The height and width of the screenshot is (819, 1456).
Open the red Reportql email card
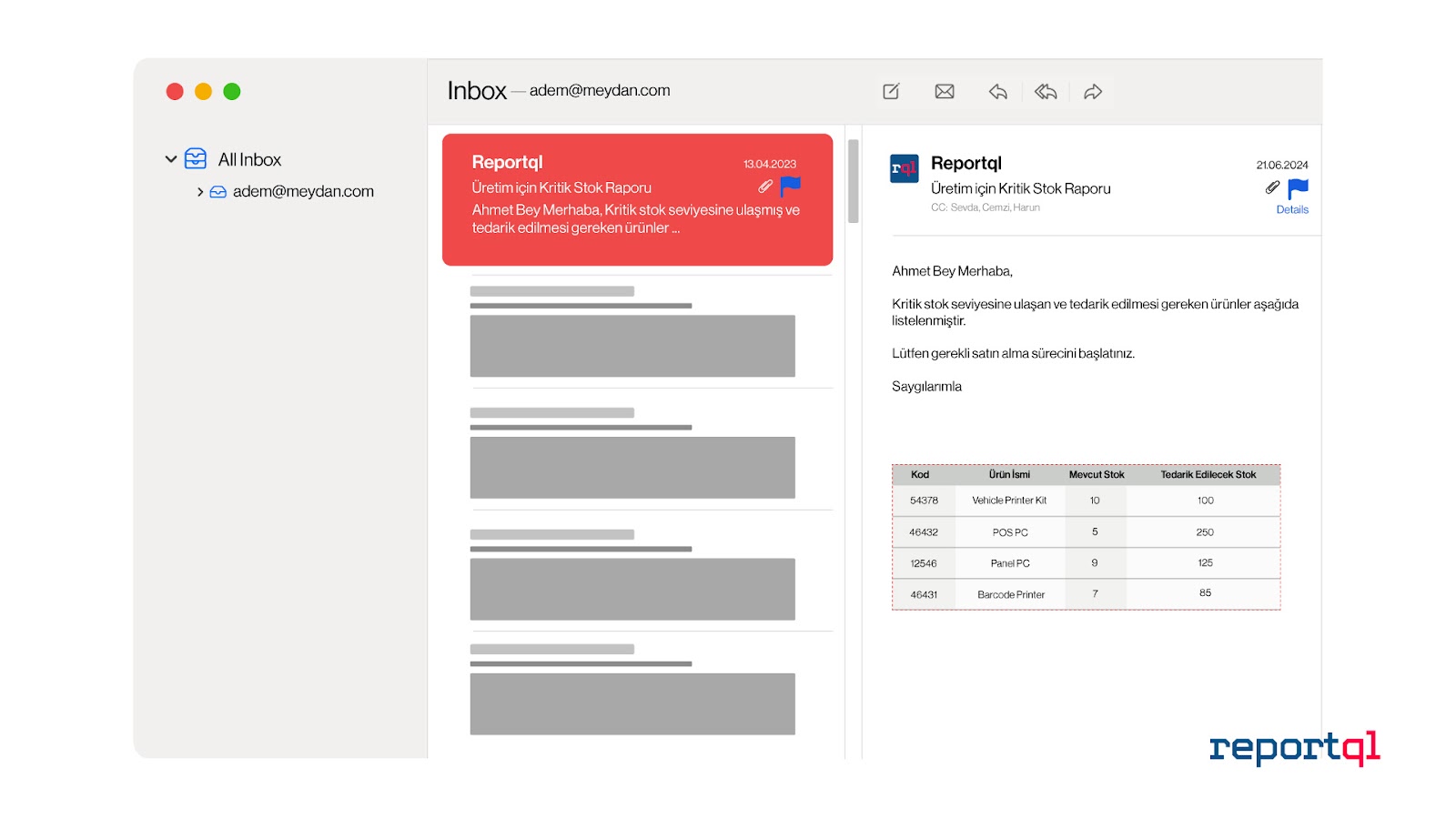pos(638,200)
